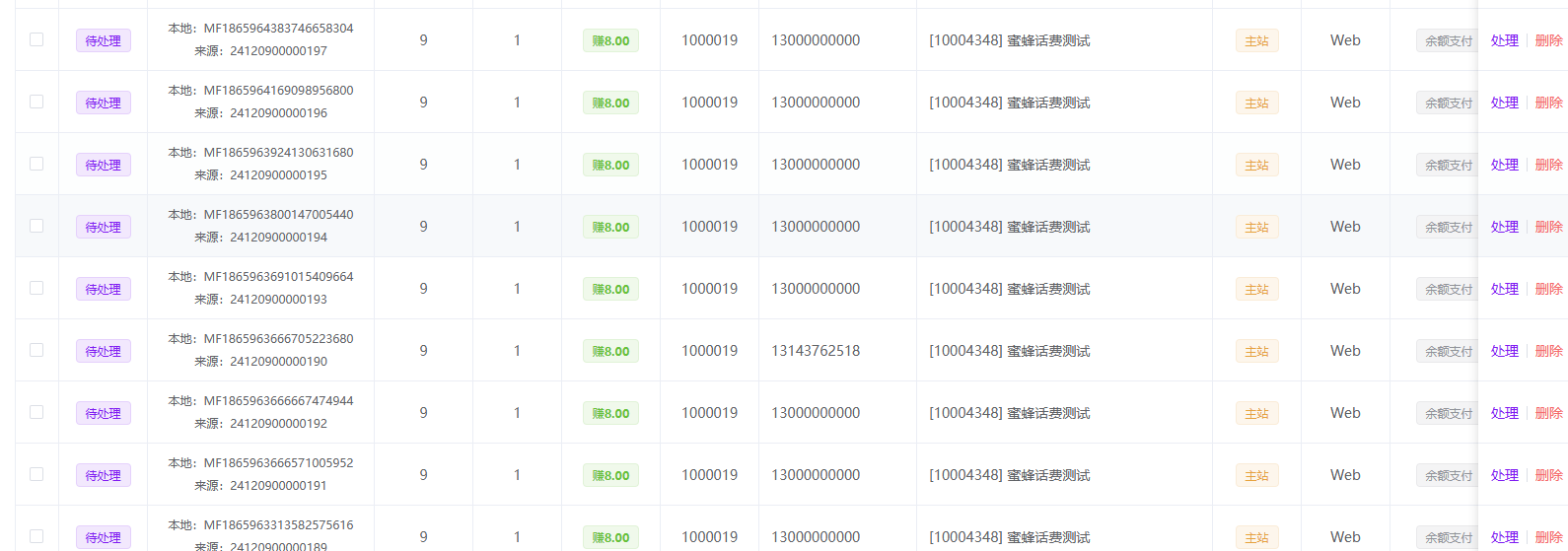Click 删除 for order source 24120900000195
The width and height of the screenshot is (1568, 551).
click(1548, 165)
